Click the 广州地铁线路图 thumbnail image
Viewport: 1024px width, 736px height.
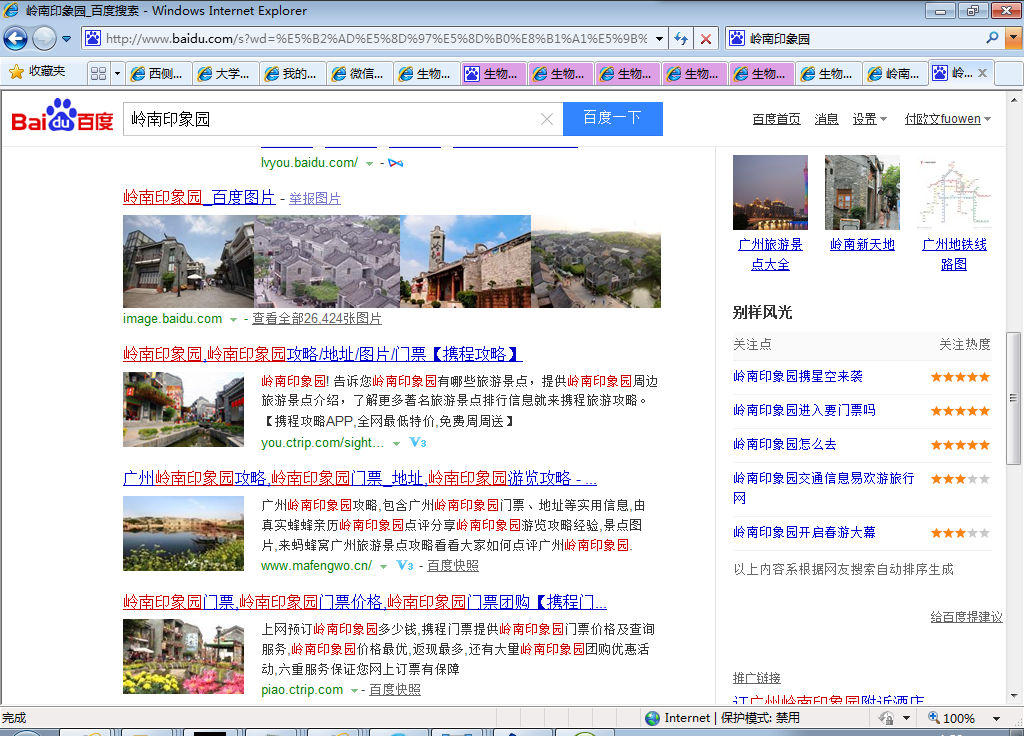(x=954, y=192)
